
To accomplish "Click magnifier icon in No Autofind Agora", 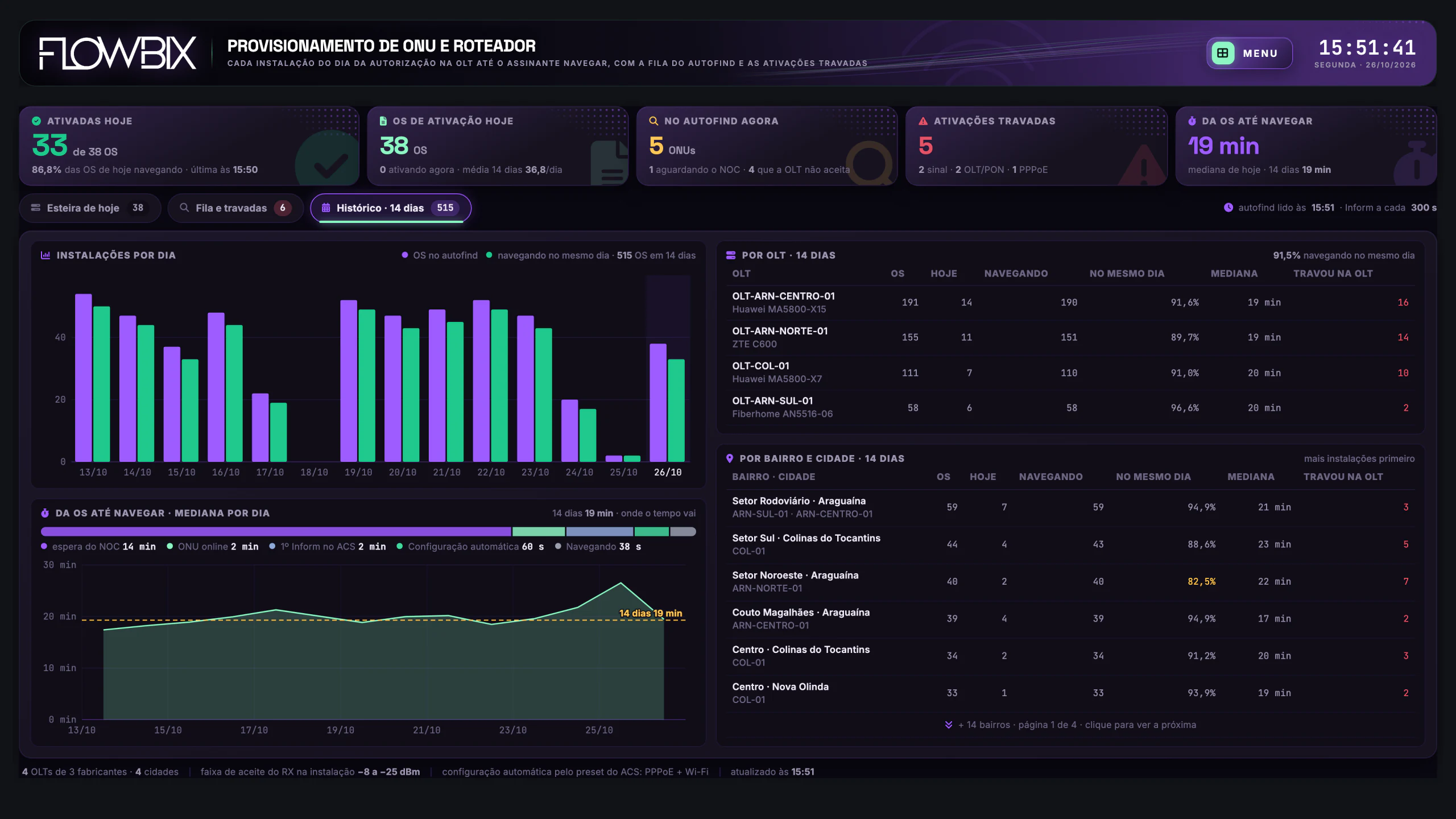I will (653, 121).
